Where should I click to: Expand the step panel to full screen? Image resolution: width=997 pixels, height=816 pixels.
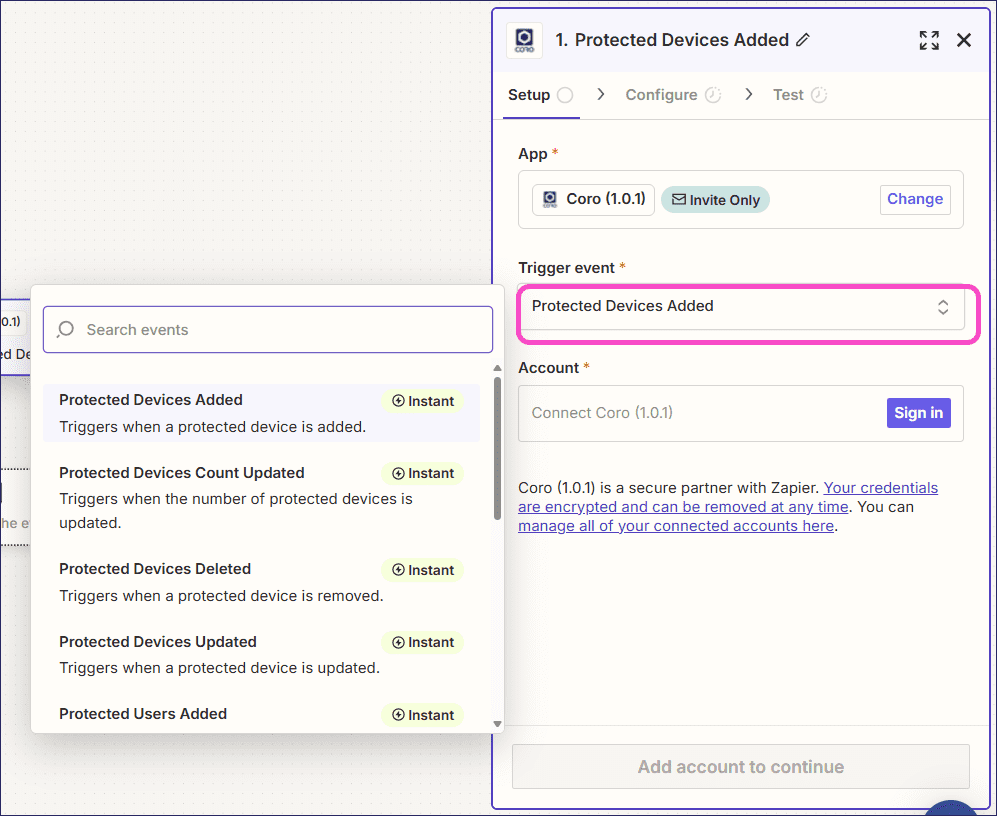[929, 40]
